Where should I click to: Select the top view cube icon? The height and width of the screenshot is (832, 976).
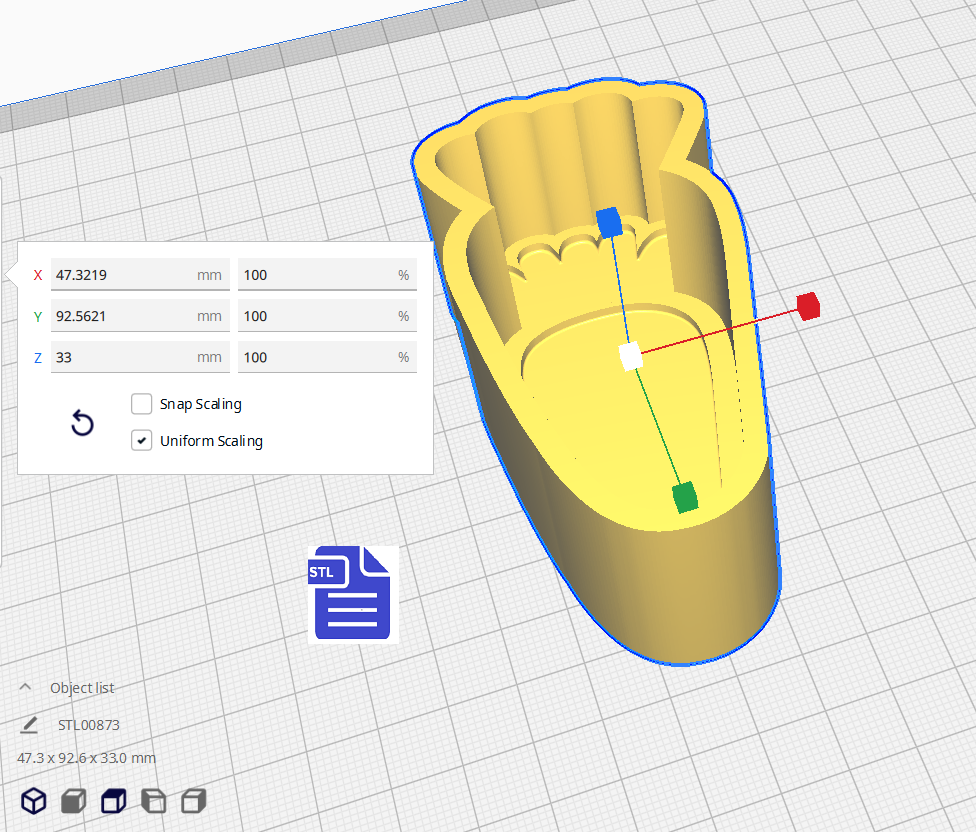[114, 800]
